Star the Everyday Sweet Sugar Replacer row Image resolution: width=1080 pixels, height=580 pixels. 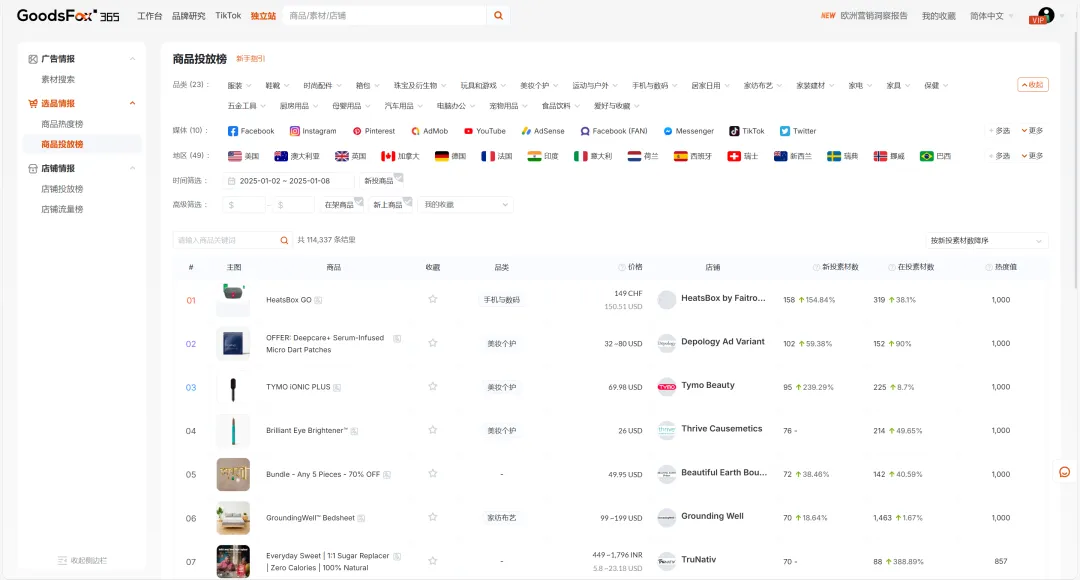point(433,561)
